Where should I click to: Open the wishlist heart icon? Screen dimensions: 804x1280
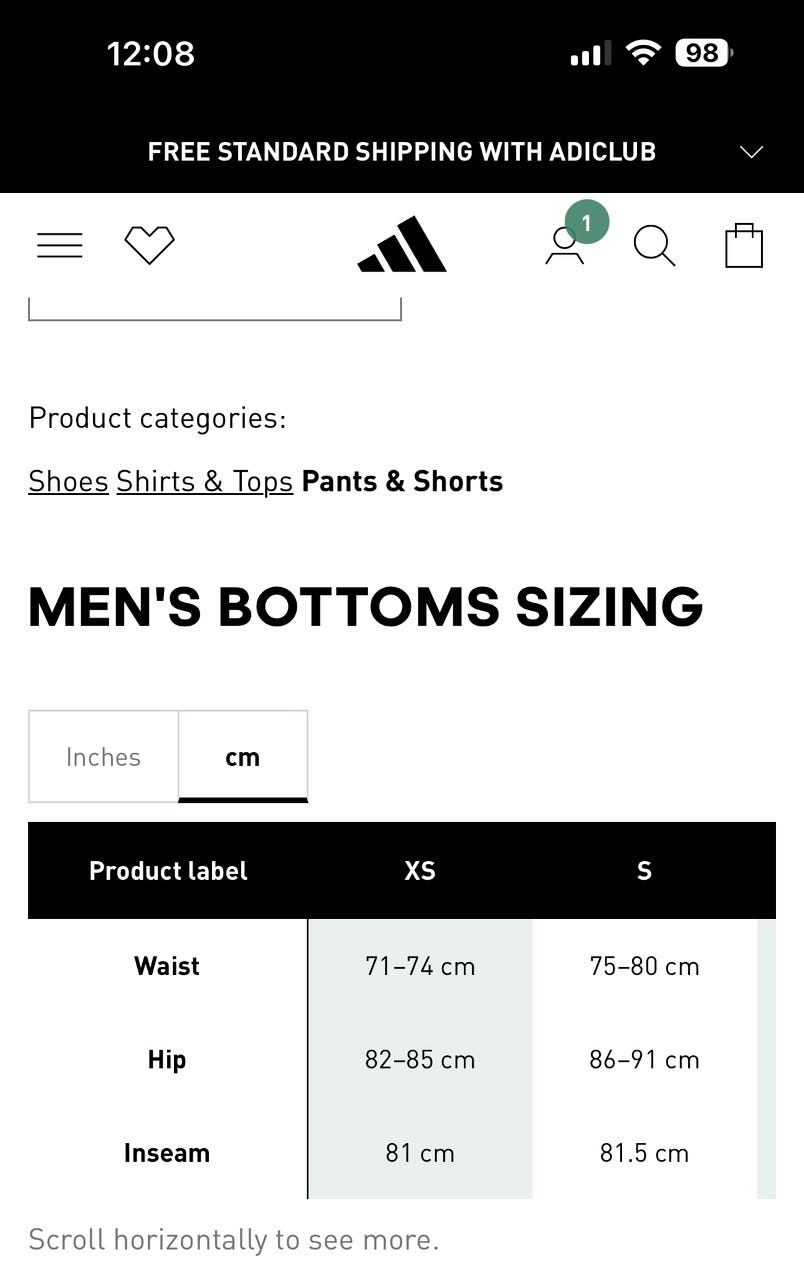point(149,245)
